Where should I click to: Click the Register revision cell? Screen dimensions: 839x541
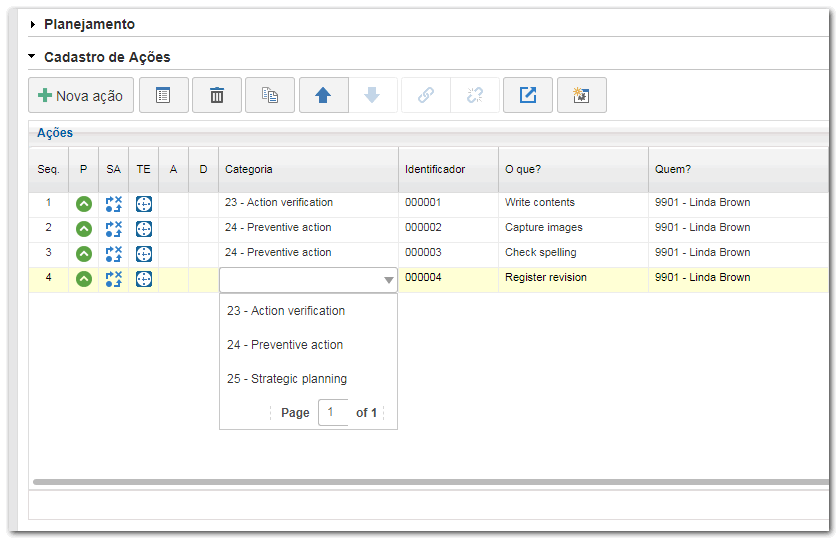tap(573, 278)
